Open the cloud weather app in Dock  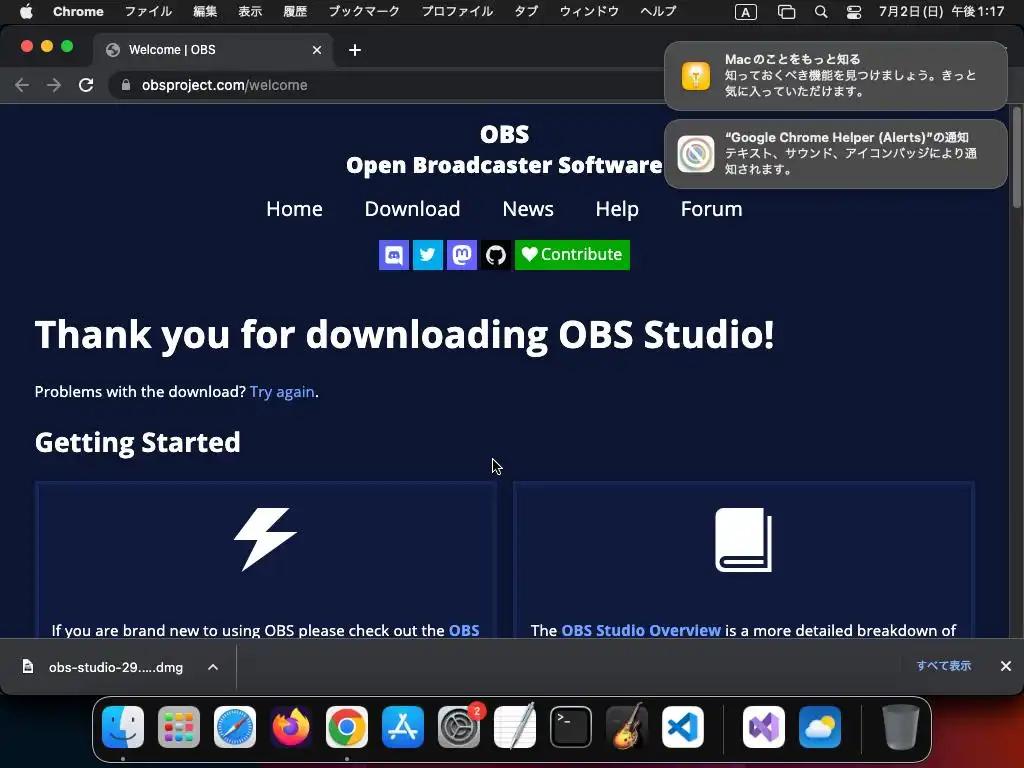click(820, 727)
